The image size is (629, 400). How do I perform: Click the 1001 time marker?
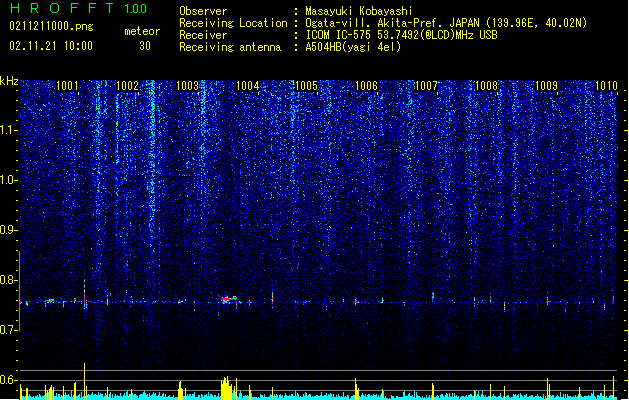pyautogui.click(x=67, y=85)
